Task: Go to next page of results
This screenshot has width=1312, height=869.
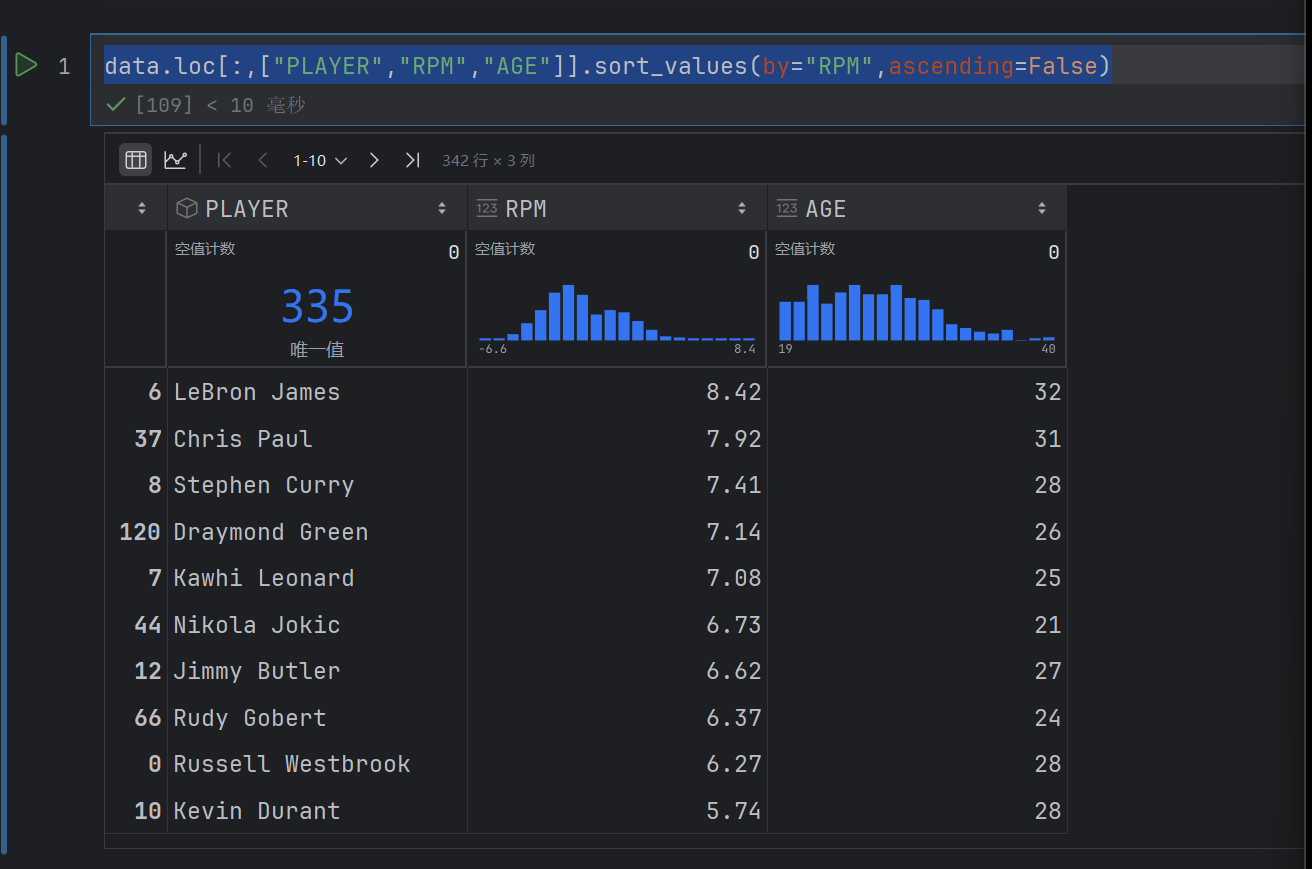Action: click(x=374, y=160)
